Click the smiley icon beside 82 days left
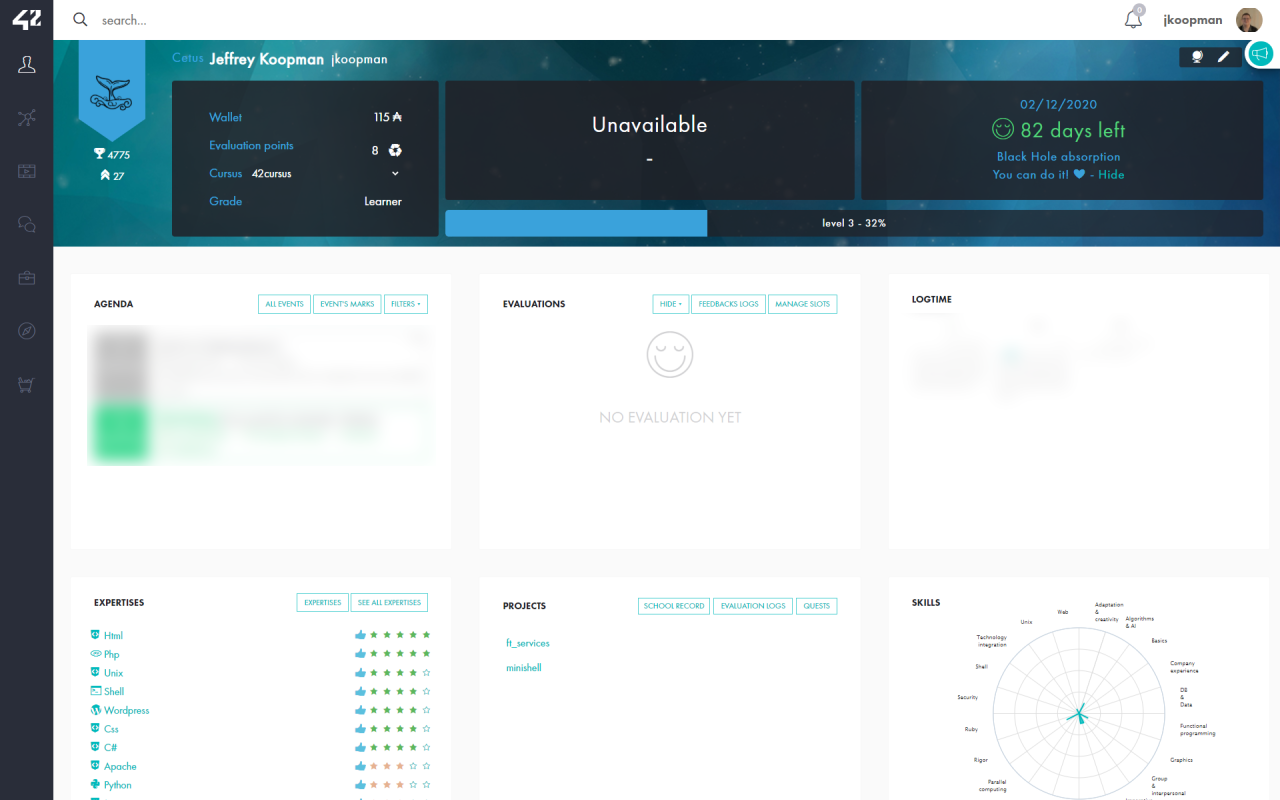This screenshot has height=800, width=1280. (1002, 129)
